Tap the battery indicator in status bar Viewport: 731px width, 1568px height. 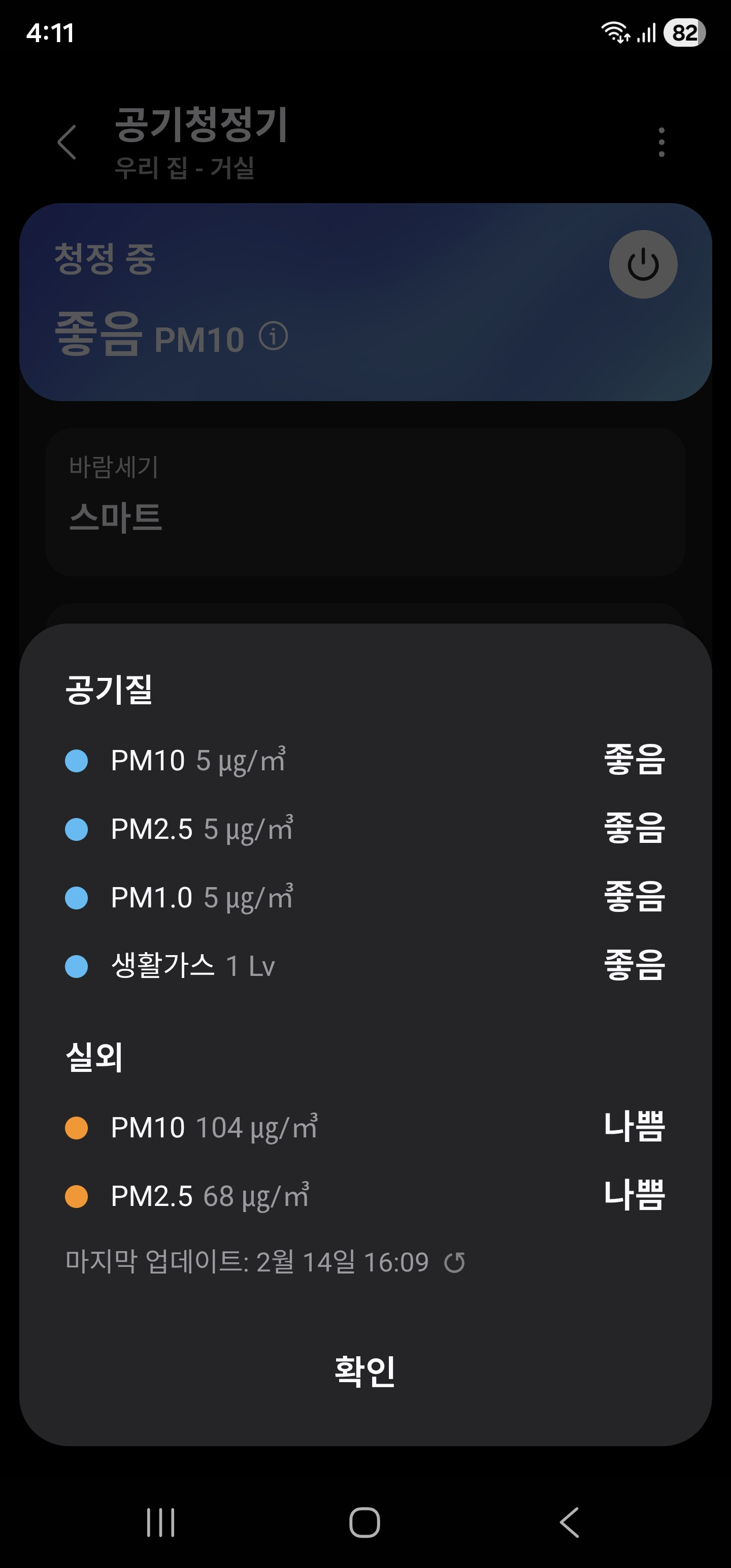click(x=684, y=33)
